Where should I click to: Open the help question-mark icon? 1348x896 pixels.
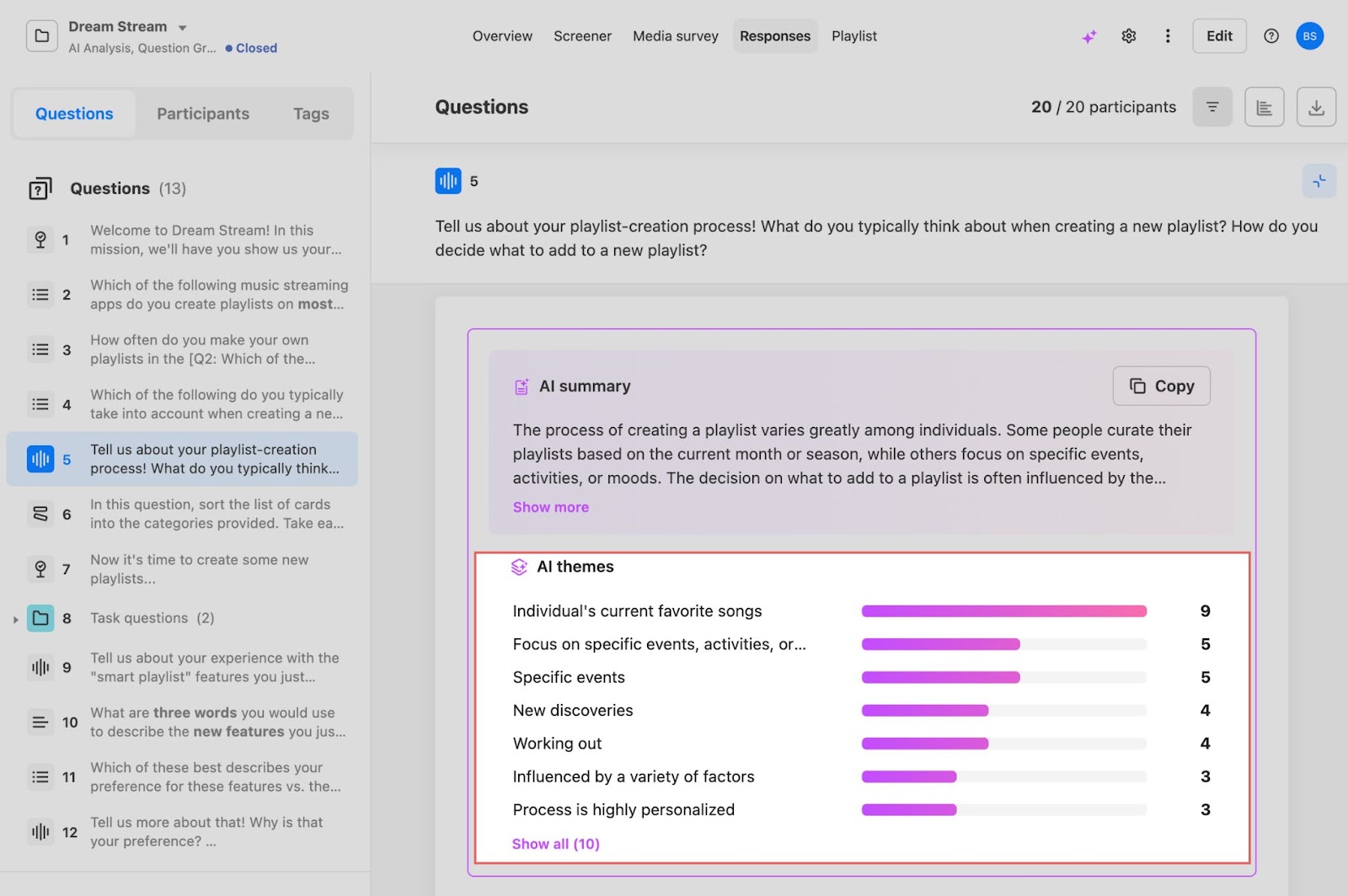point(1270,35)
